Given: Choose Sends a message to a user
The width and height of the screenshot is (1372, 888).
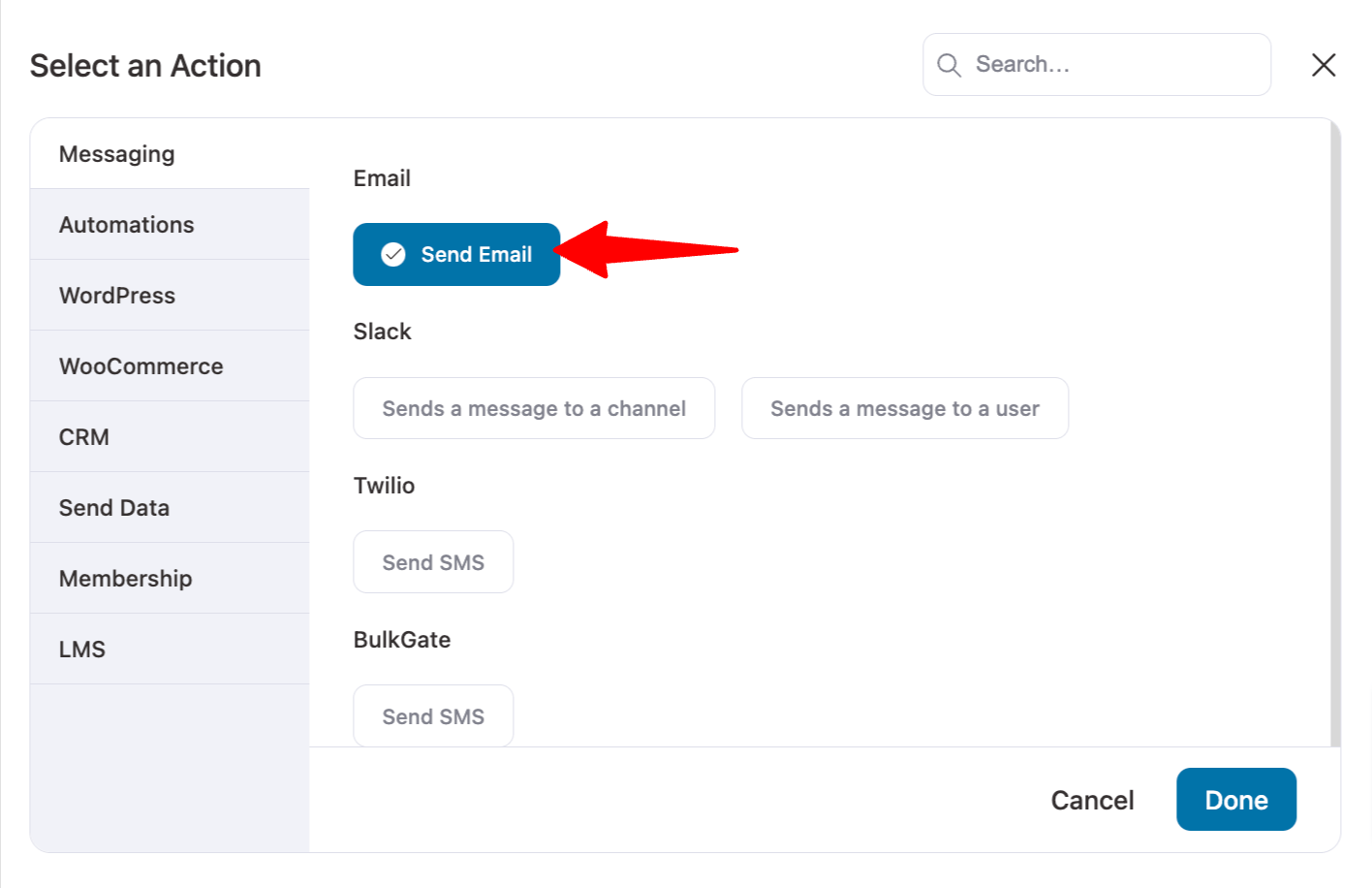Looking at the screenshot, I should [x=905, y=408].
